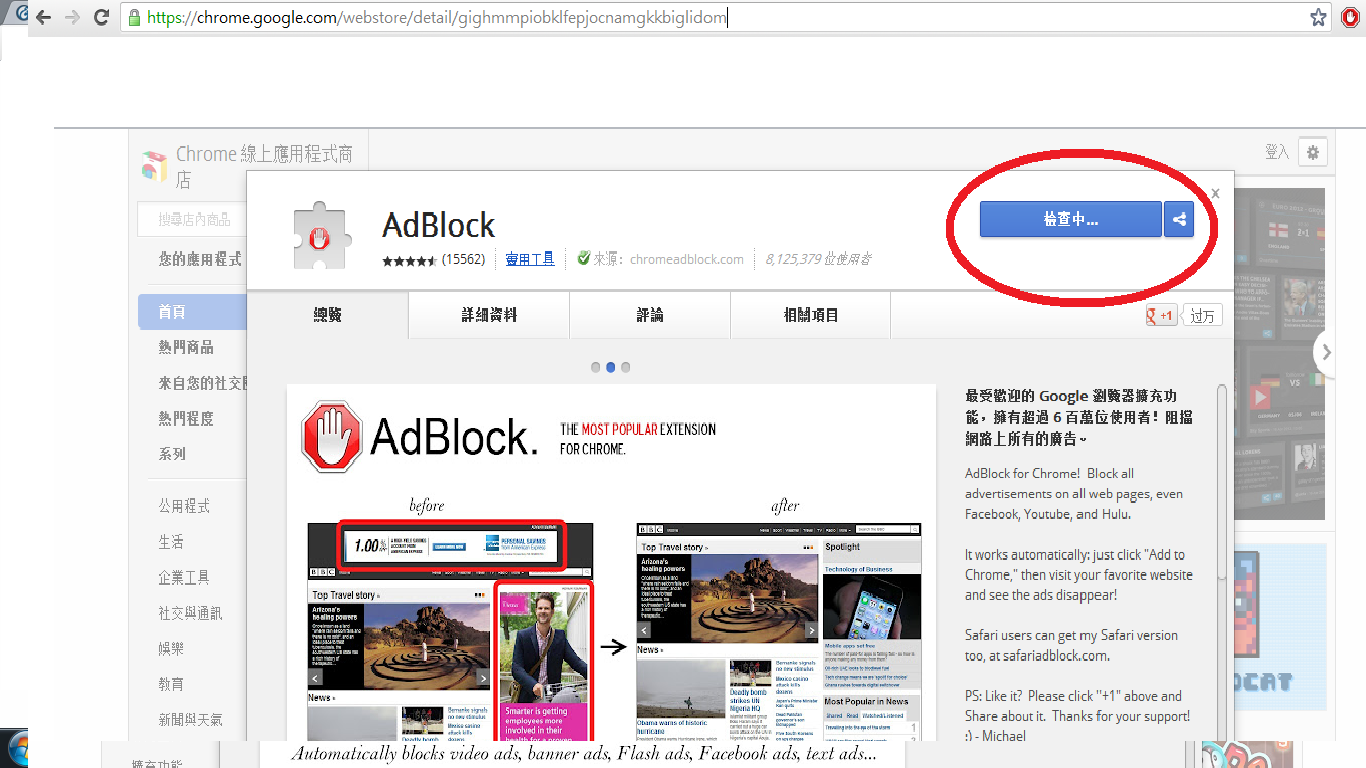The height and width of the screenshot is (768, 1366).
Task: Click the browser forward arrow
Action: coord(72,17)
